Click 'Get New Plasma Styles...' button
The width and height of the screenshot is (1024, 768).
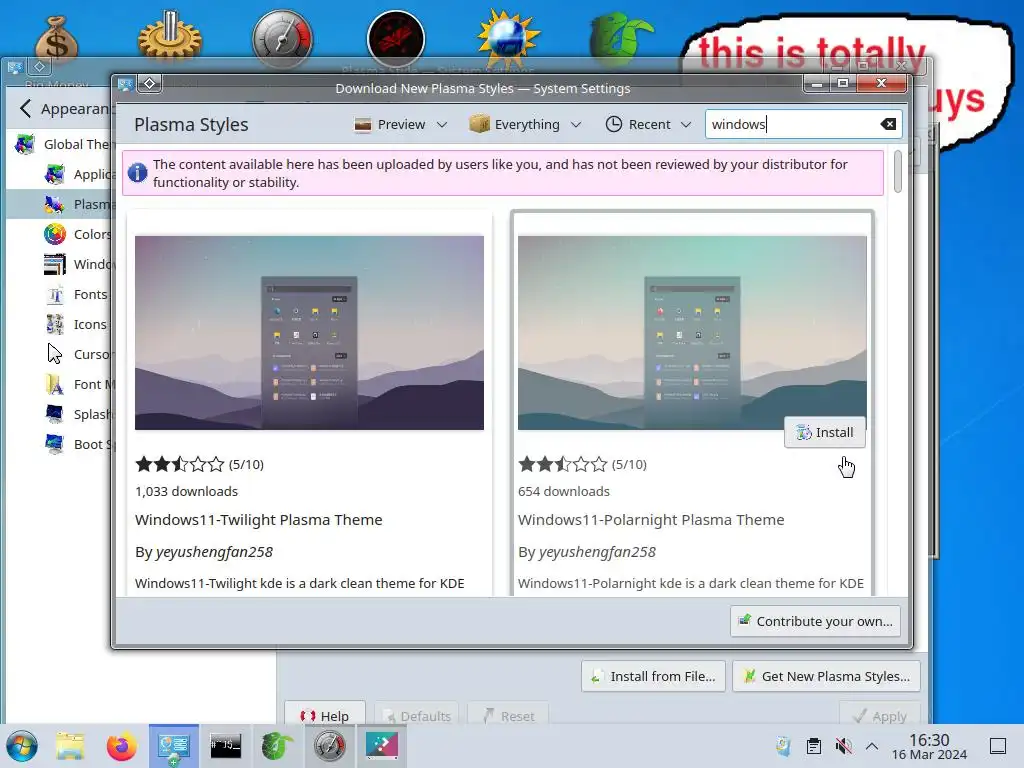point(827,677)
